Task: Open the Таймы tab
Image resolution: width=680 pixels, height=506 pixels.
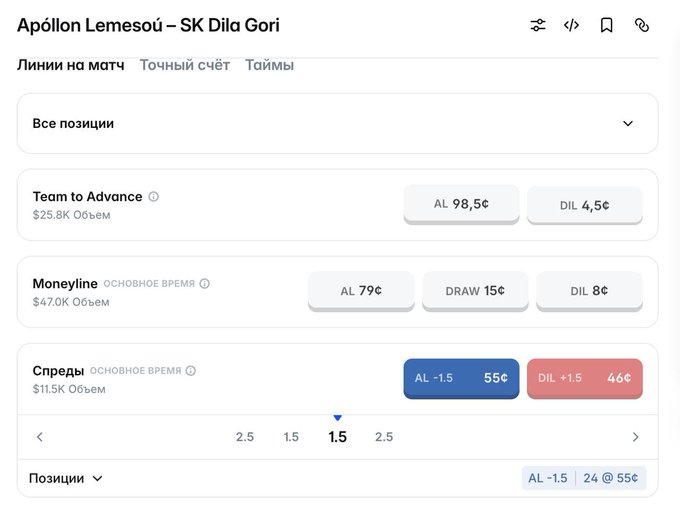Action: tap(269, 65)
